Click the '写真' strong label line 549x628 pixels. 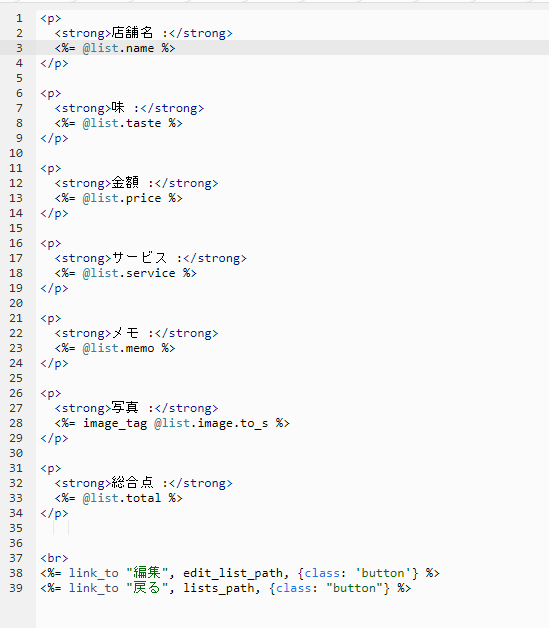pyautogui.click(x=137, y=408)
